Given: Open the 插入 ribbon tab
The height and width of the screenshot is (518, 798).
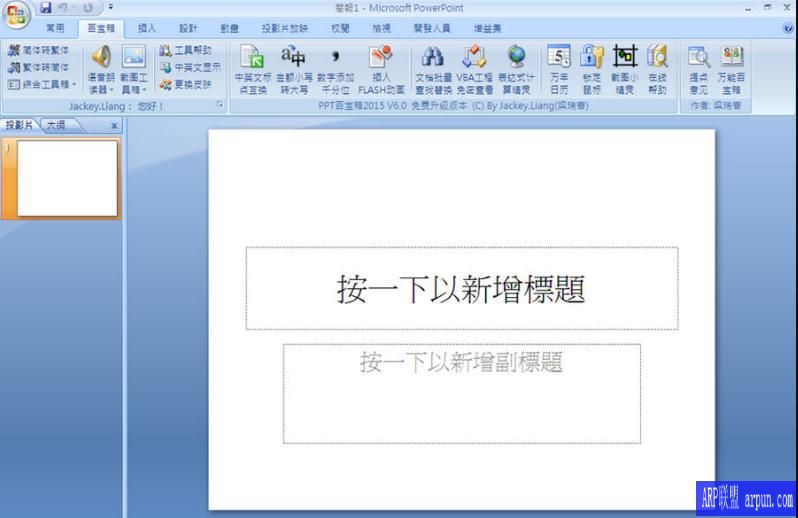Looking at the screenshot, I should 147,28.
